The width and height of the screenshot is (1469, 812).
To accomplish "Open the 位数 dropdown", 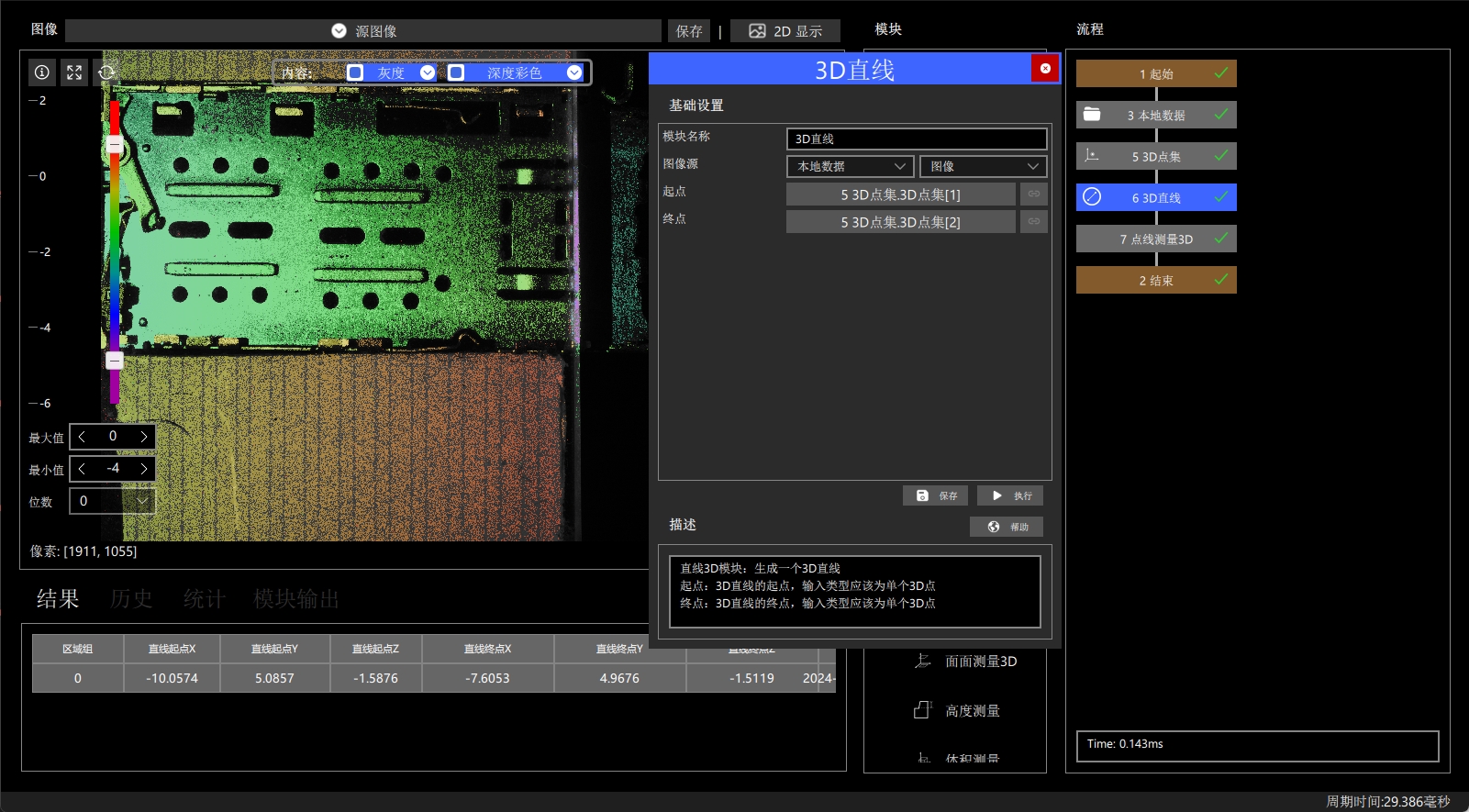I will pos(114,501).
